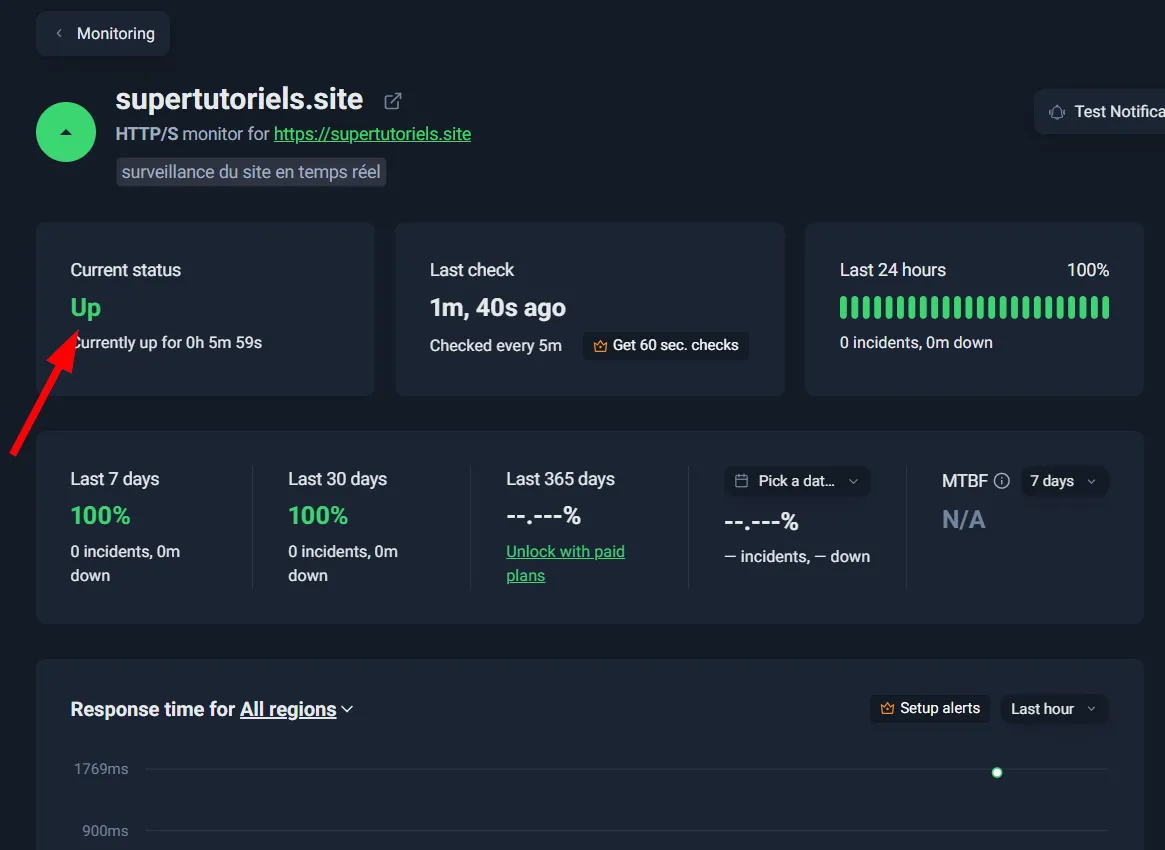Open the MTBF 7 days dropdown
The width and height of the screenshot is (1165, 850).
point(1064,481)
